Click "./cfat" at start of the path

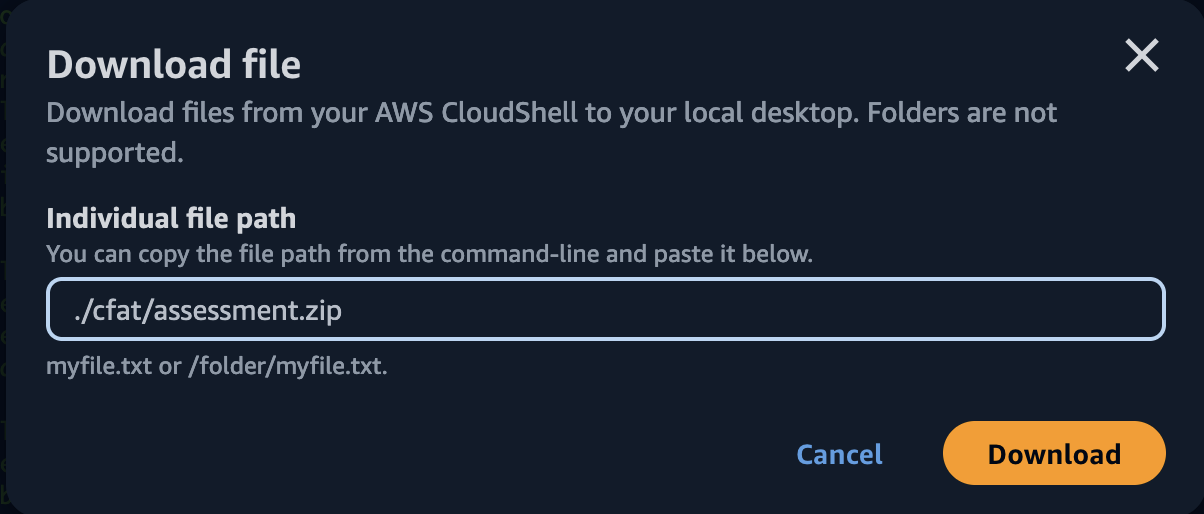[103, 311]
